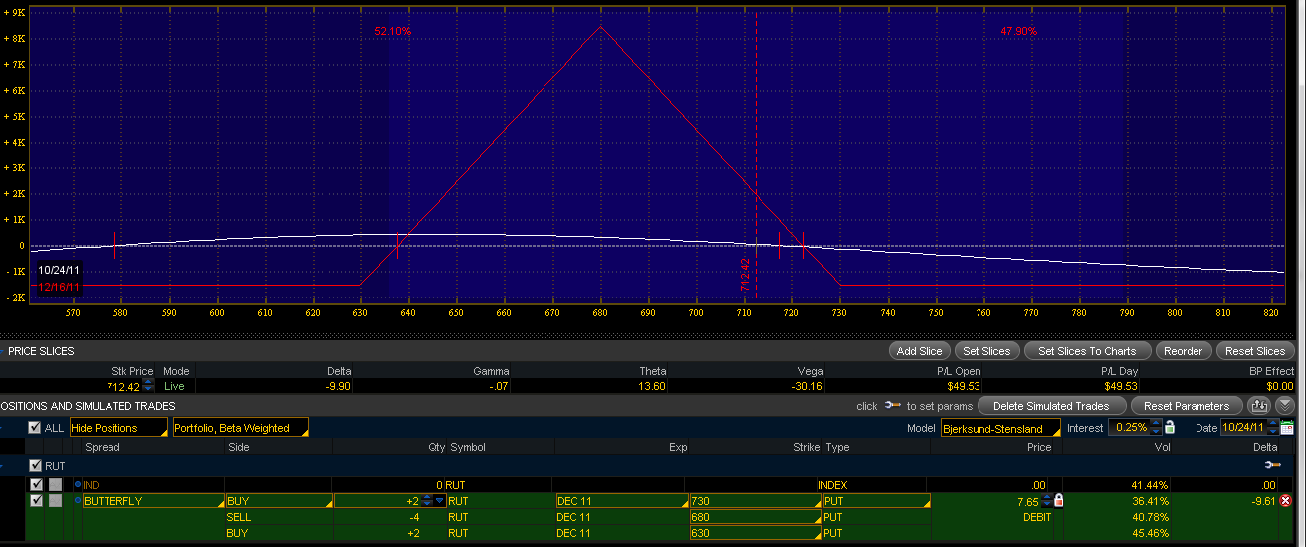Click the BP Effect value $0.00
Screen dimensions: 1306x547
(1279, 386)
